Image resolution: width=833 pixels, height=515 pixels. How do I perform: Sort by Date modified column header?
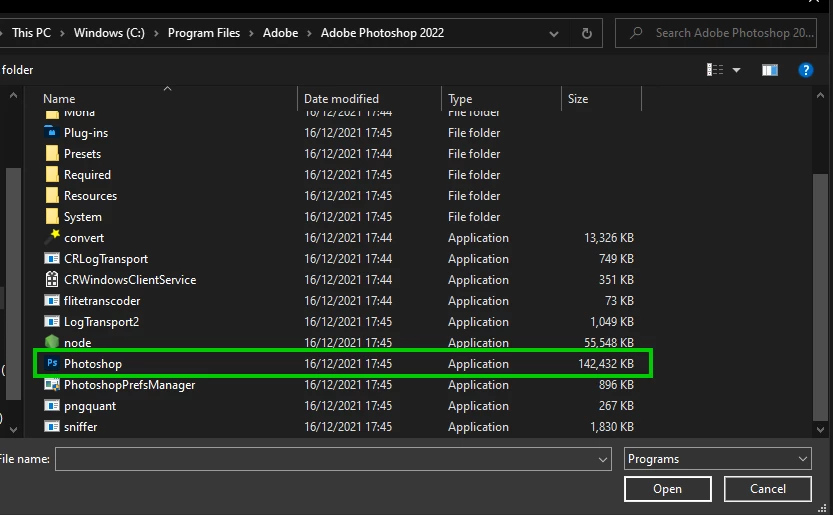(x=341, y=99)
